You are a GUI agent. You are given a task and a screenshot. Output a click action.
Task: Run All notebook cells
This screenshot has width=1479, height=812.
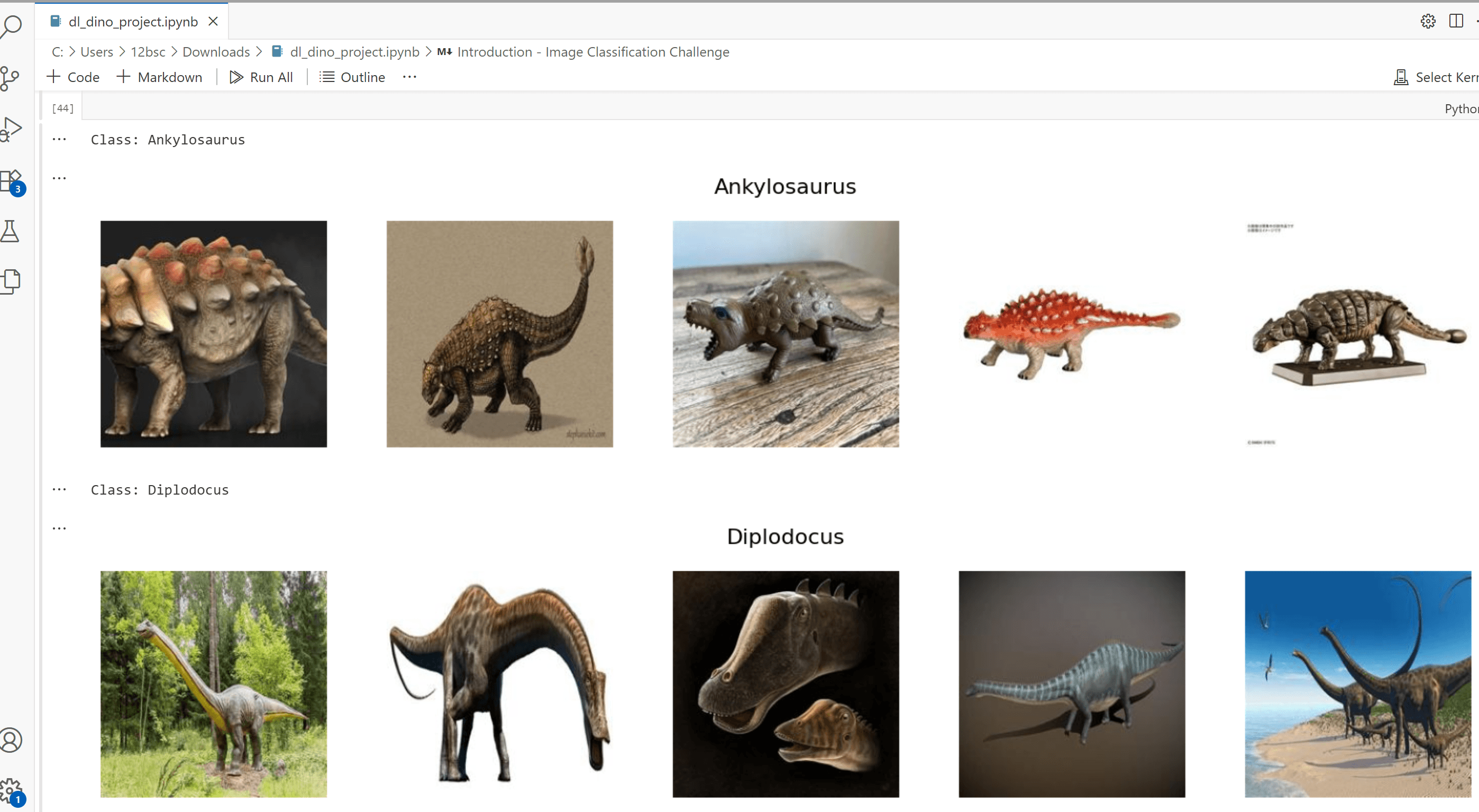261,77
